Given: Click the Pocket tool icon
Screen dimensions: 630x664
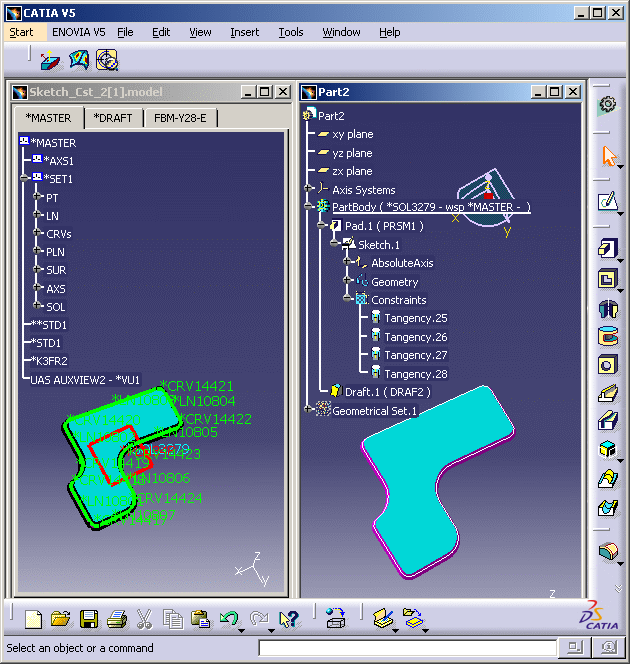Looking at the screenshot, I should tap(607, 279).
